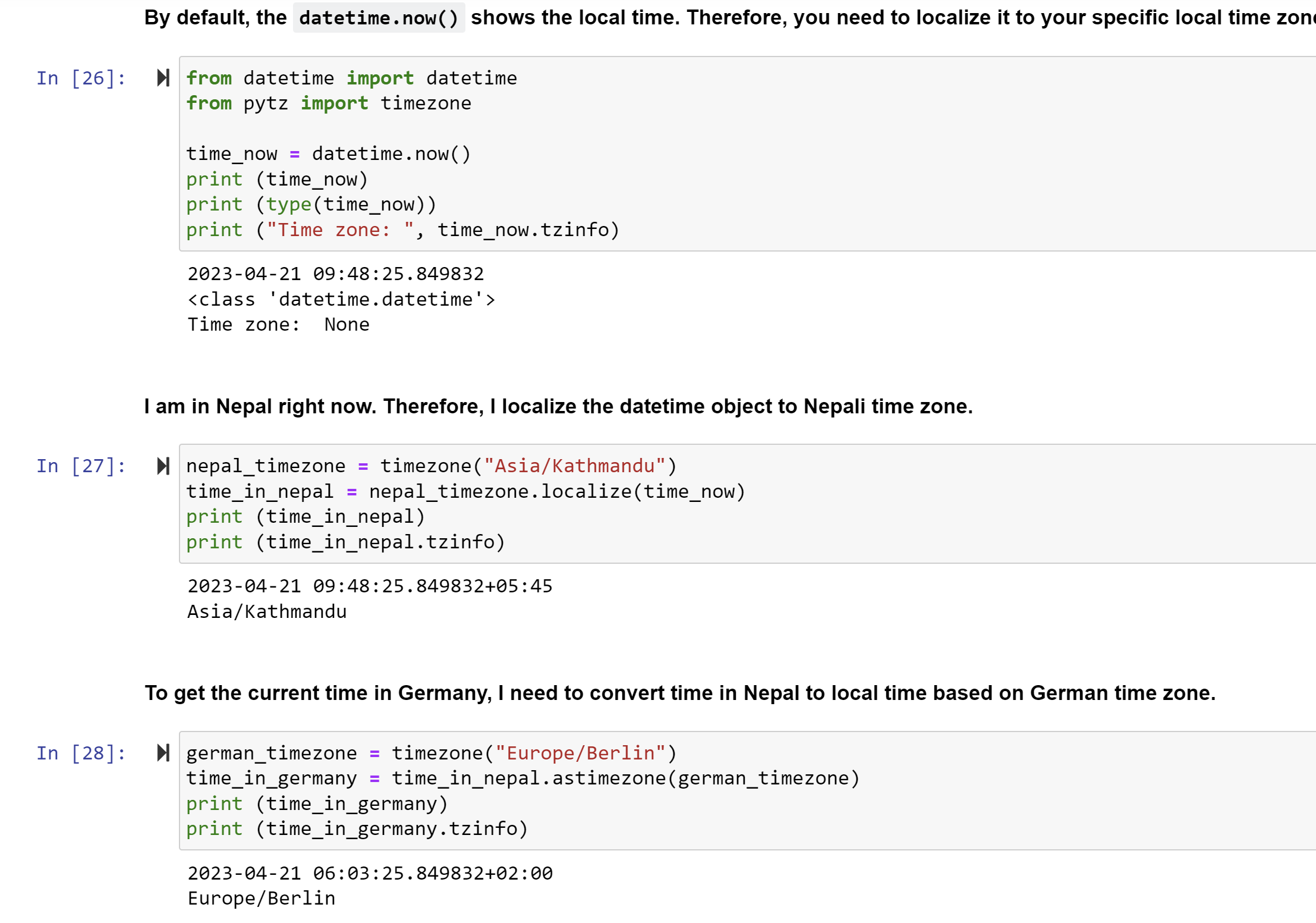Click the "Time zone: " string in cell 26
The image size is (1316, 923).
(x=340, y=230)
